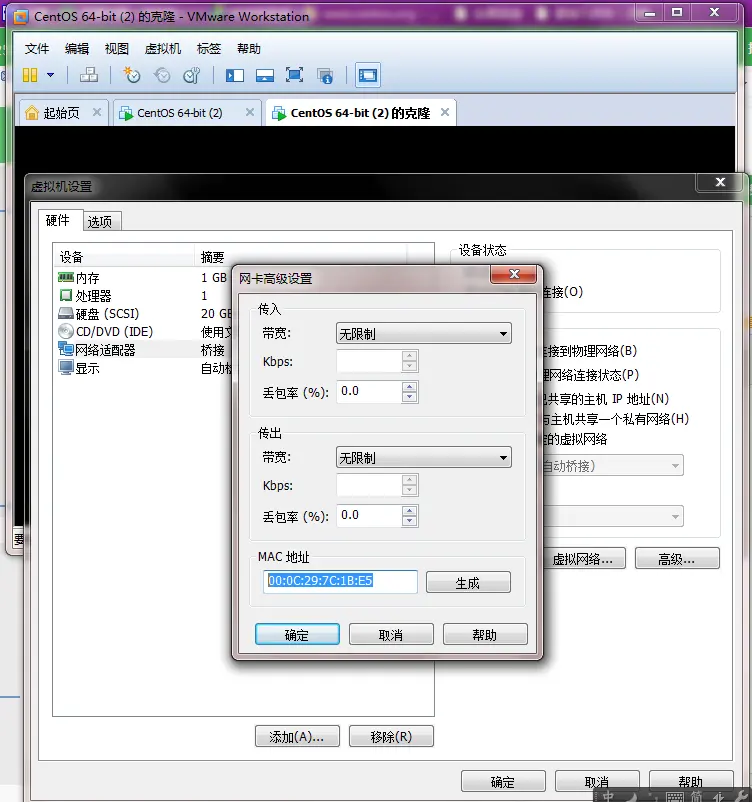Screen dimensions: 752x802
Task: Click the 传出 丢包率 field showing 0.0
Action: coord(369,516)
